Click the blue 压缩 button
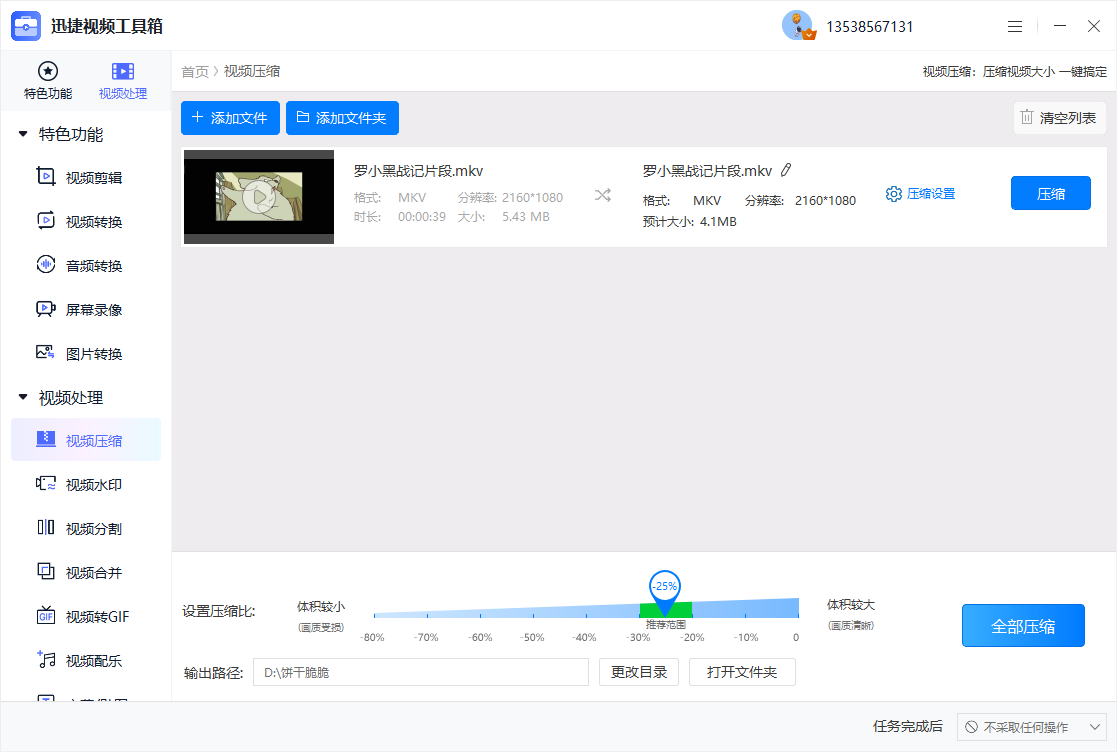Viewport: 1117px width, 752px height. point(1051,193)
